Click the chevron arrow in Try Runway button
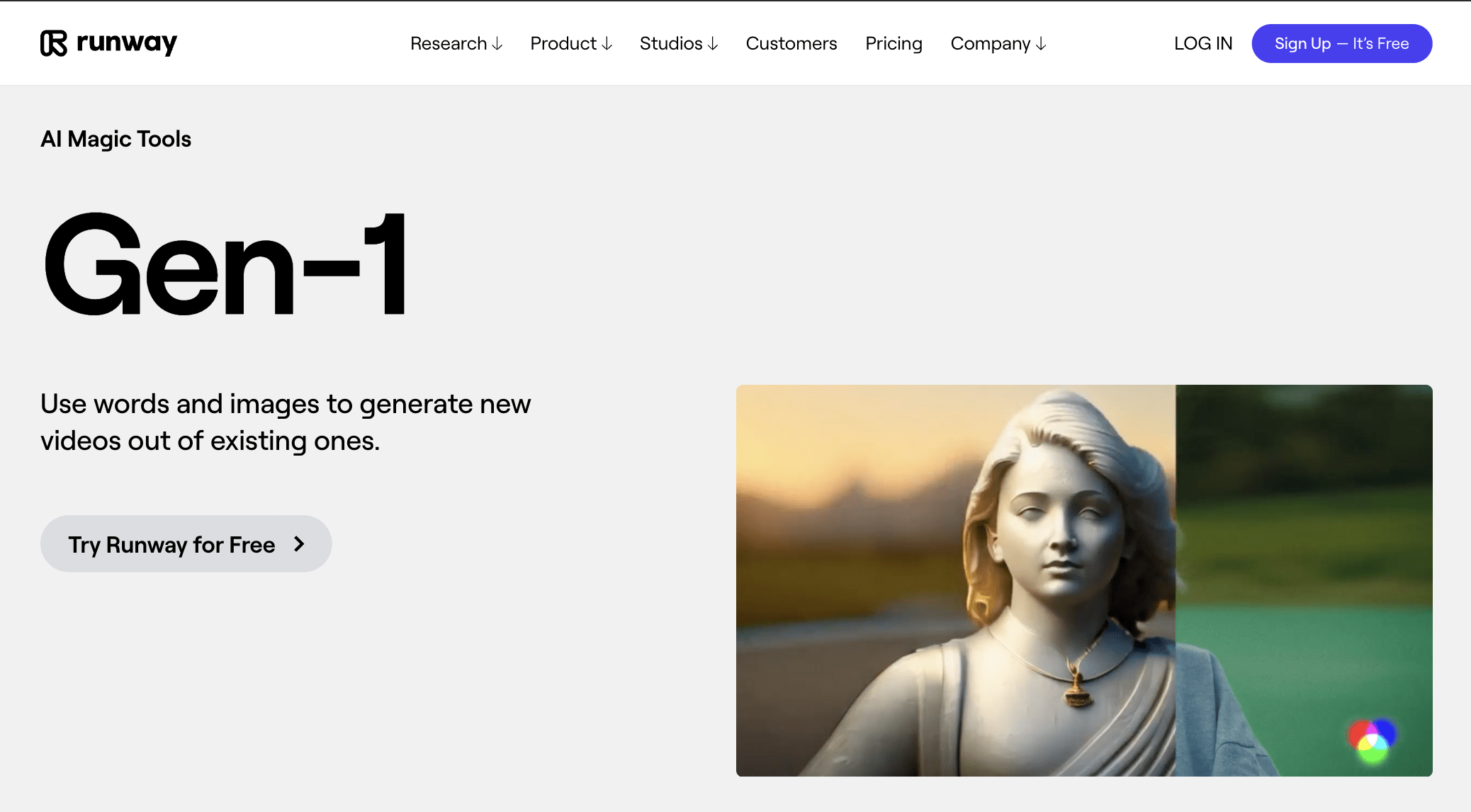Image resolution: width=1471 pixels, height=812 pixels. [299, 544]
